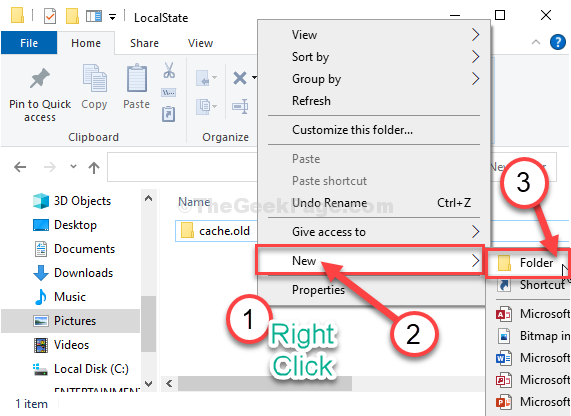Collapse the ribbon with the chevron
This screenshot has height=416, width=571.
(x=536, y=42)
